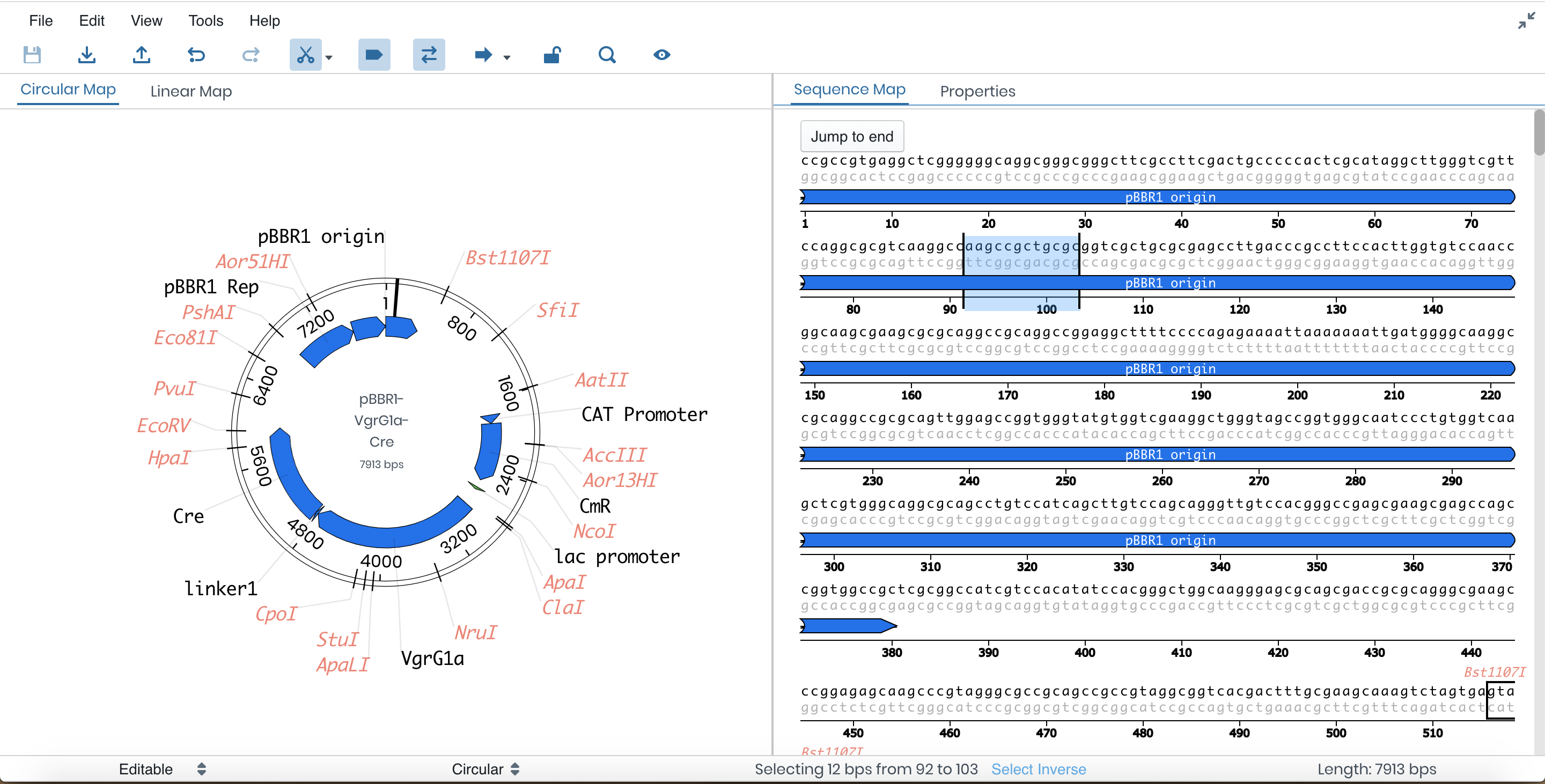Open visibility options eye icon

(661, 55)
